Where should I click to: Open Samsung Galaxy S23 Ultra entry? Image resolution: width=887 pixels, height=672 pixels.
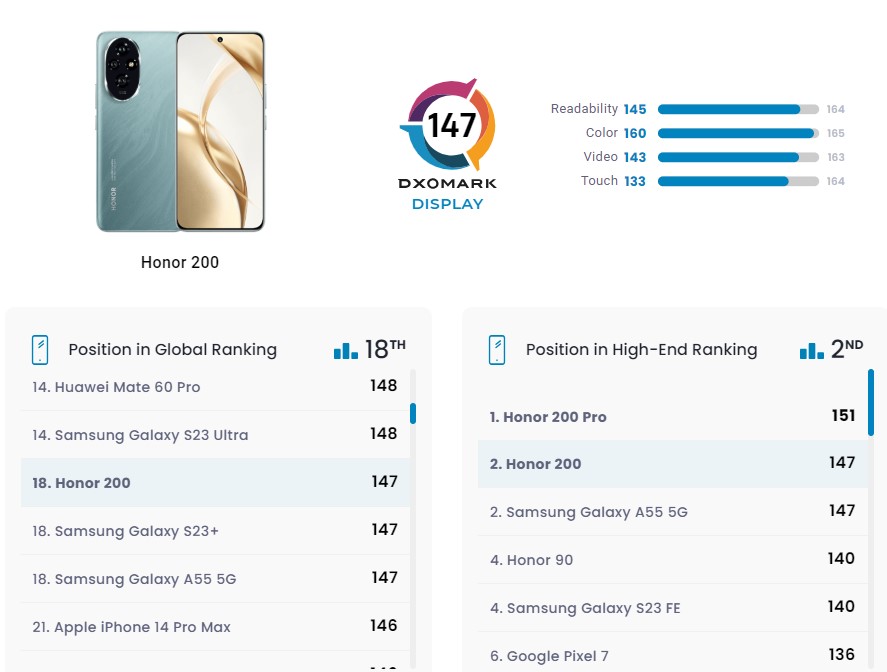pos(215,434)
